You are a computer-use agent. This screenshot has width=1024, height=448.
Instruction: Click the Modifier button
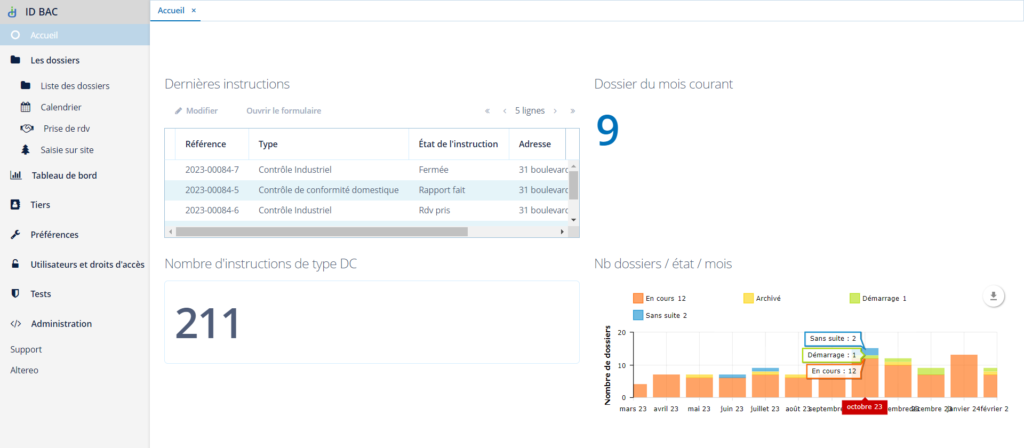(x=196, y=111)
